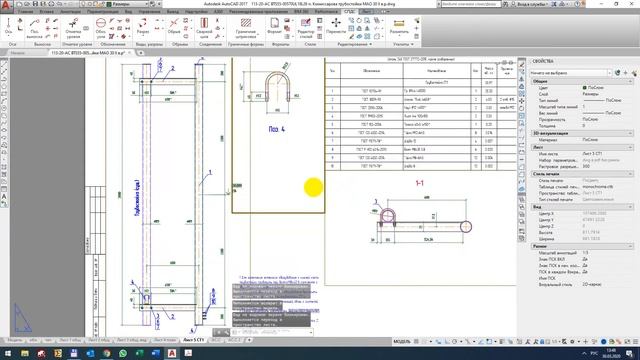Click the quick select icon in Свойства panel

634,73
